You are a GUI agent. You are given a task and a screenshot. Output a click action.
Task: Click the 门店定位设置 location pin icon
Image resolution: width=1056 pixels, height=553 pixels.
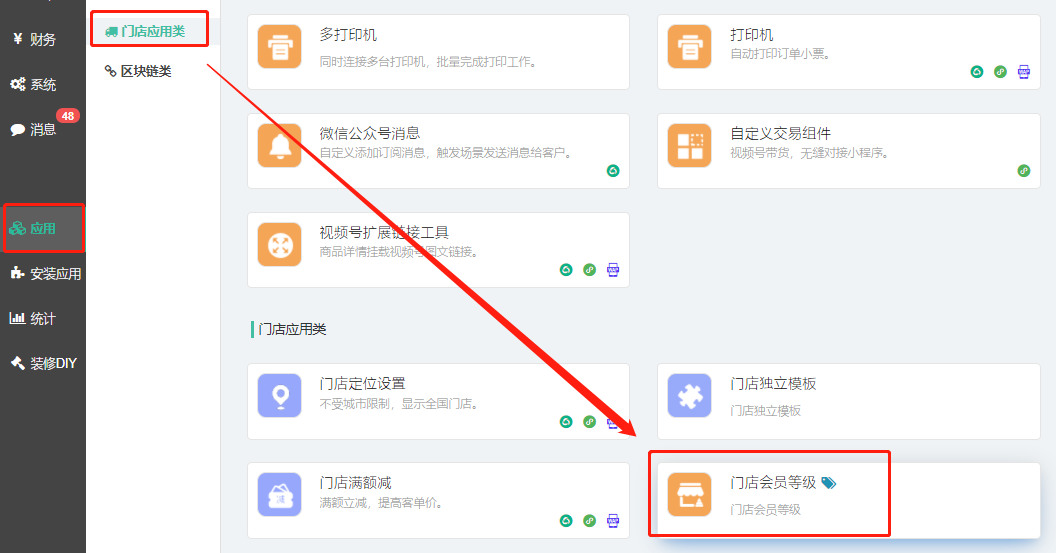click(279, 395)
